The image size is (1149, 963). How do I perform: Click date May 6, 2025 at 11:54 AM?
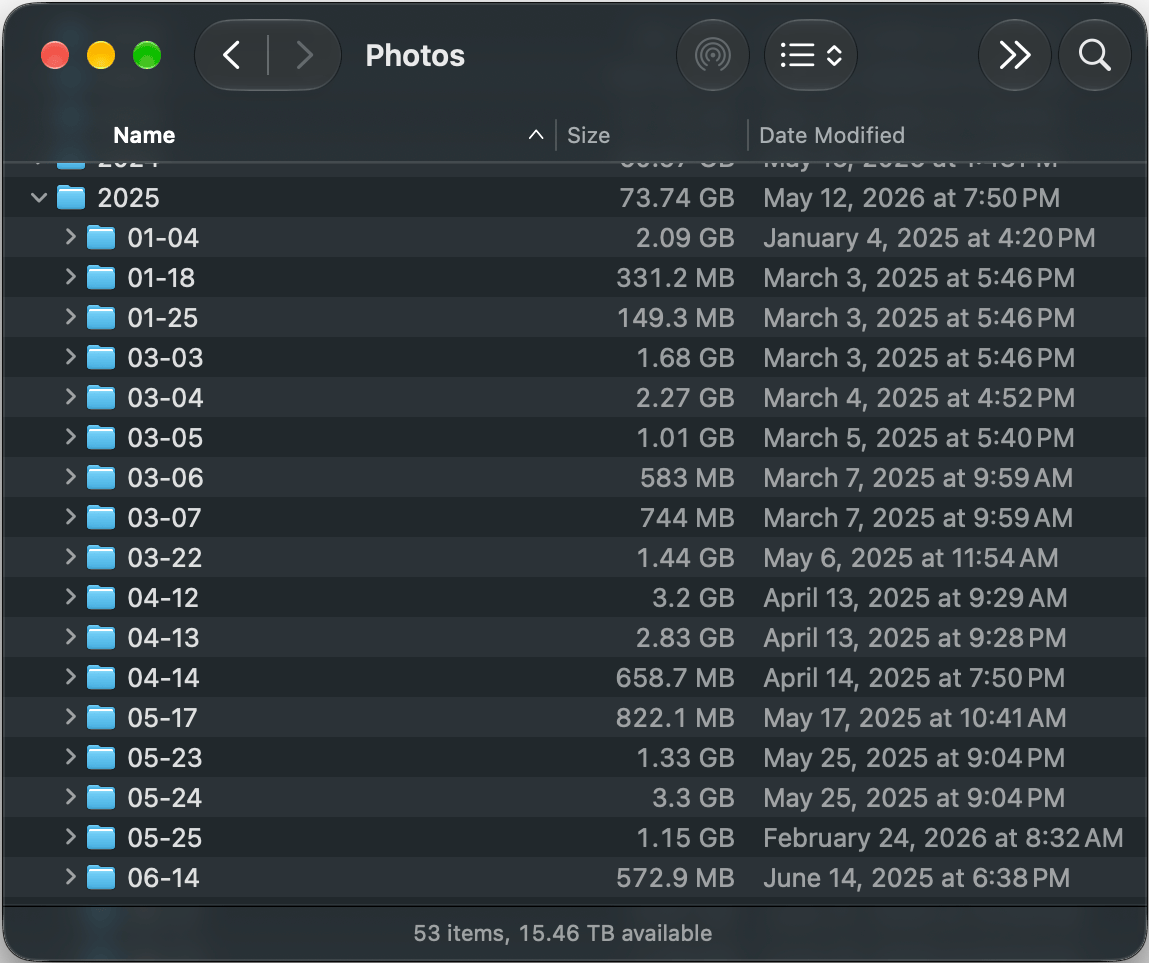click(x=911, y=558)
